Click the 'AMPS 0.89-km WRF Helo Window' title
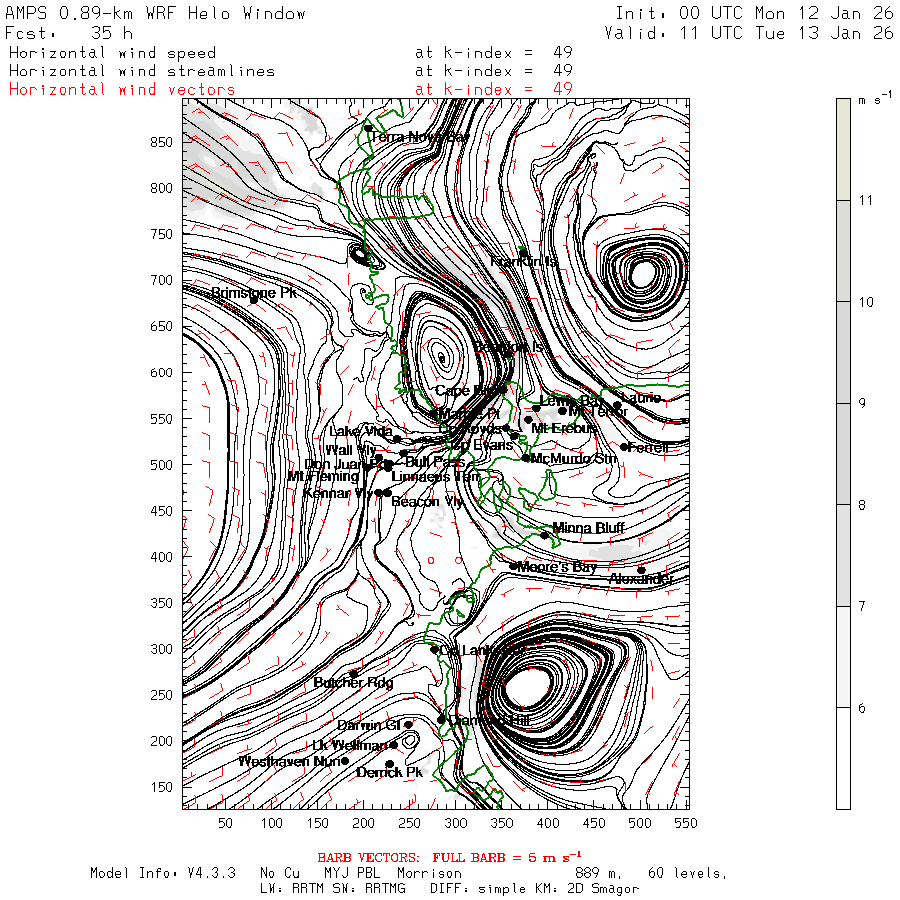 tap(155, 13)
